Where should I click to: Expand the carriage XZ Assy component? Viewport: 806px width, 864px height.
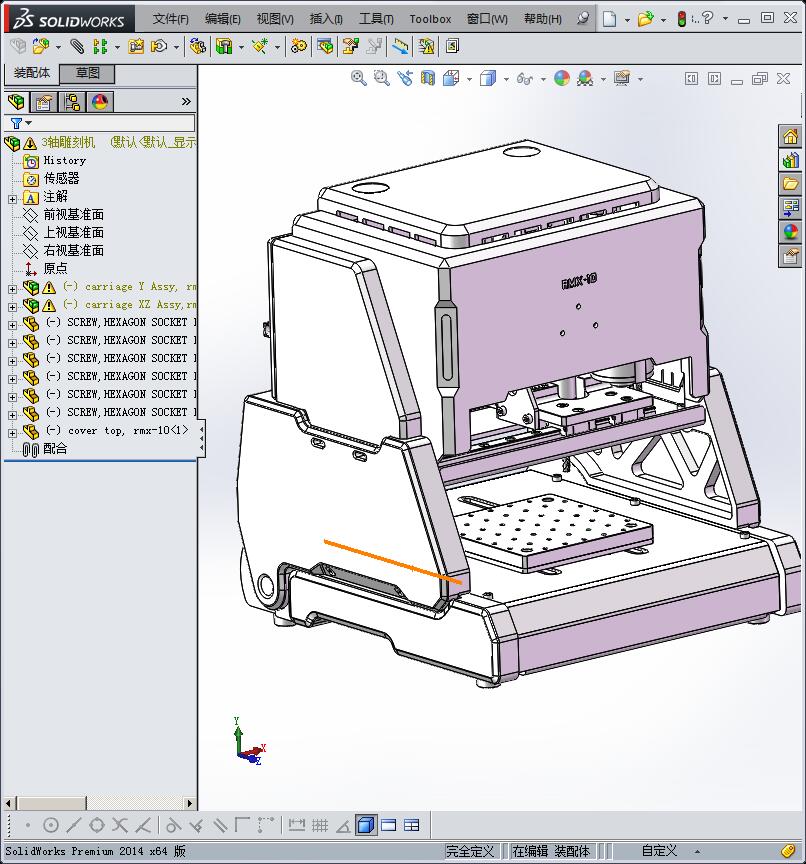click(12, 307)
